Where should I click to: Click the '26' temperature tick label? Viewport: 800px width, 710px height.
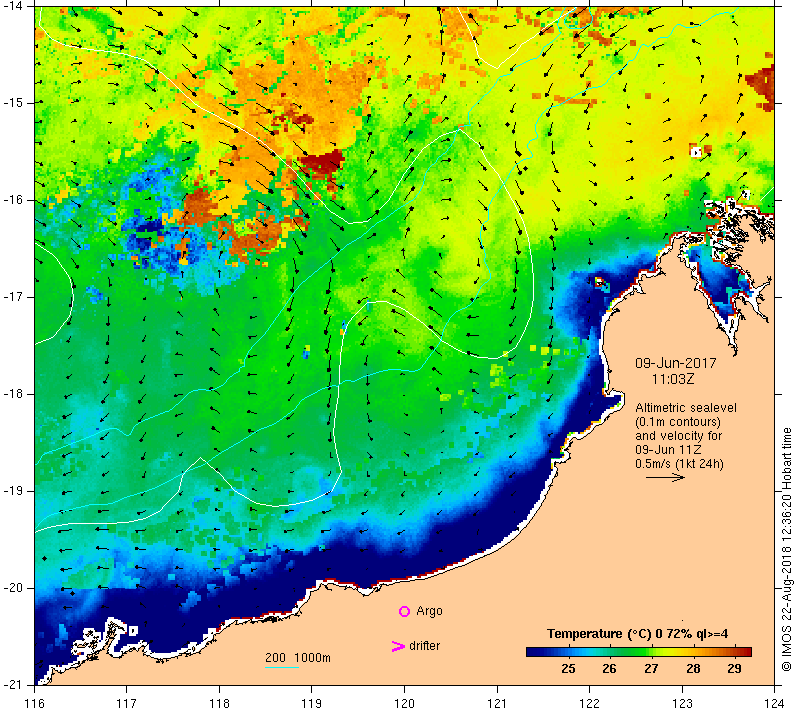click(x=609, y=669)
